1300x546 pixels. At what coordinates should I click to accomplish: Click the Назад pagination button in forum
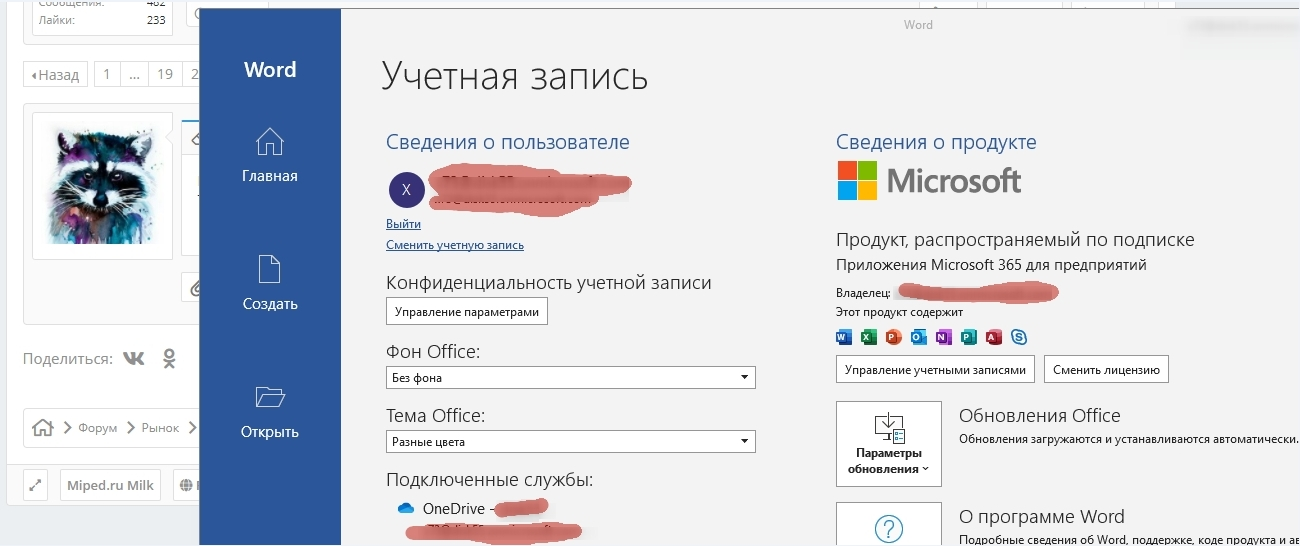(x=55, y=74)
